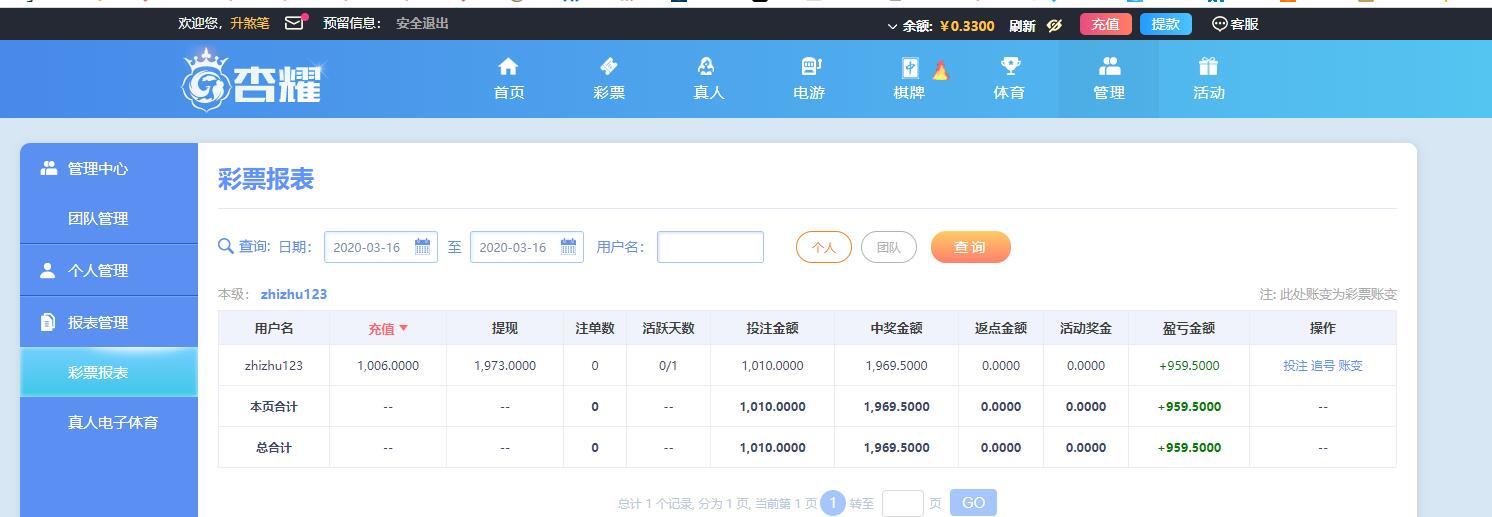Open 团队管理 in sidebar
The width and height of the screenshot is (1492, 517).
[98, 218]
